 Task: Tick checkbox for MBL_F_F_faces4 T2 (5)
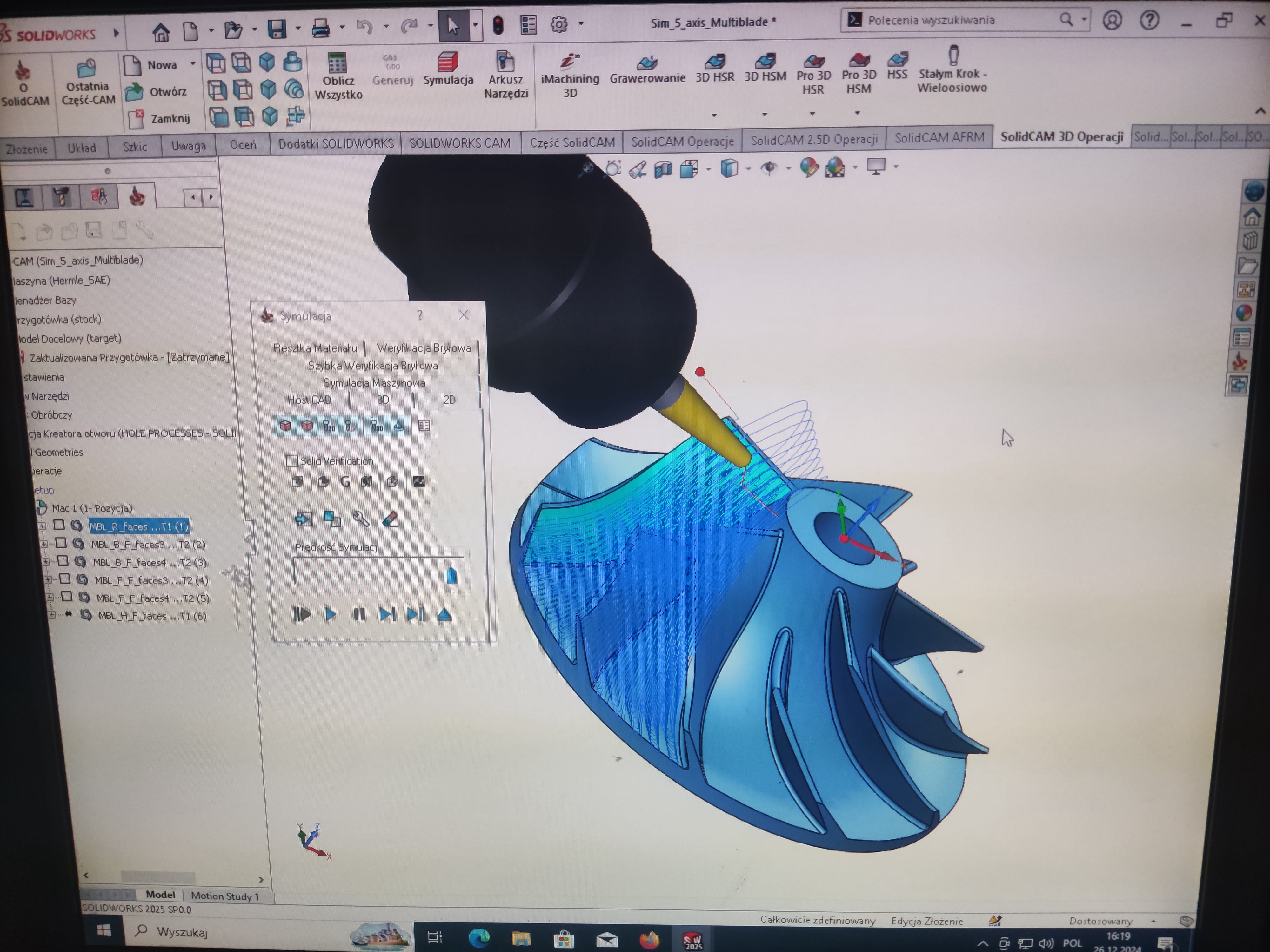coord(67,597)
